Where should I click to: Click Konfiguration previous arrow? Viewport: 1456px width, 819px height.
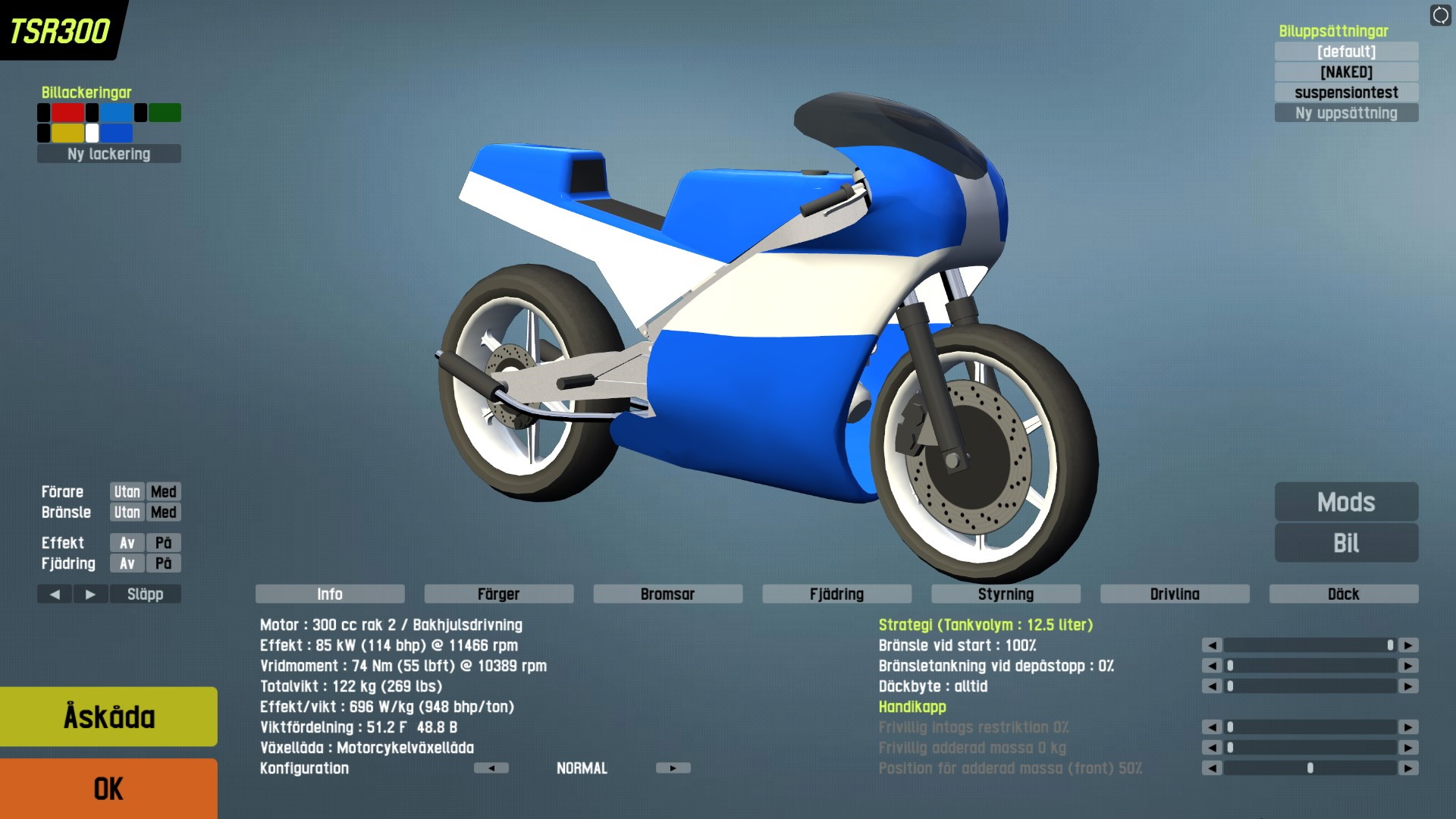tap(491, 768)
